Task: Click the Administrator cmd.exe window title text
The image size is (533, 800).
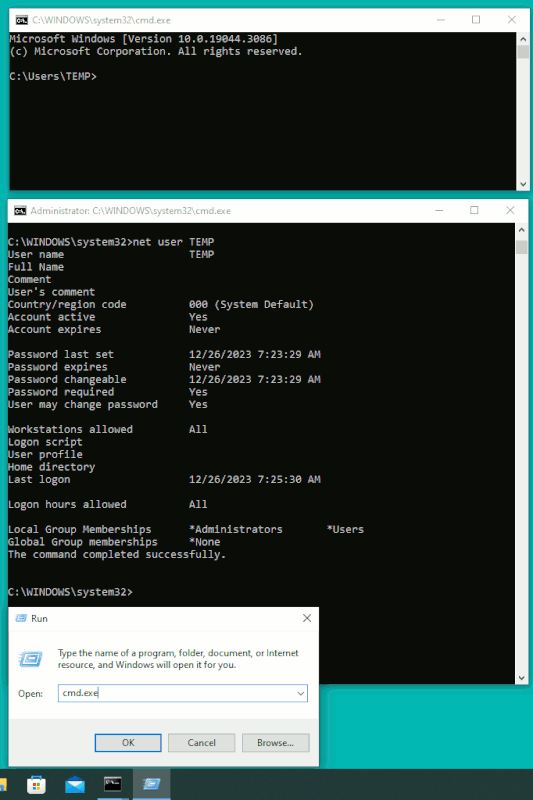Action: click(x=131, y=211)
